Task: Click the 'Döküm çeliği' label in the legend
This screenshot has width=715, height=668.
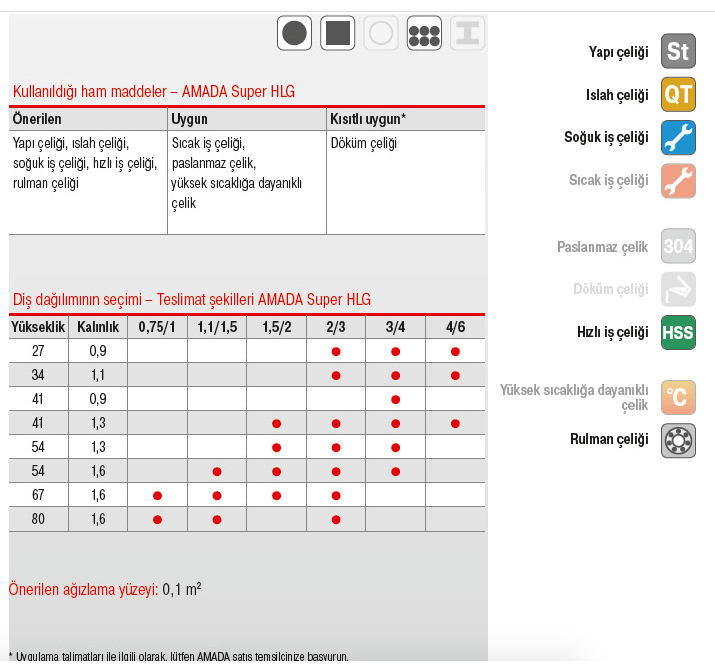Action: click(611, 289)
